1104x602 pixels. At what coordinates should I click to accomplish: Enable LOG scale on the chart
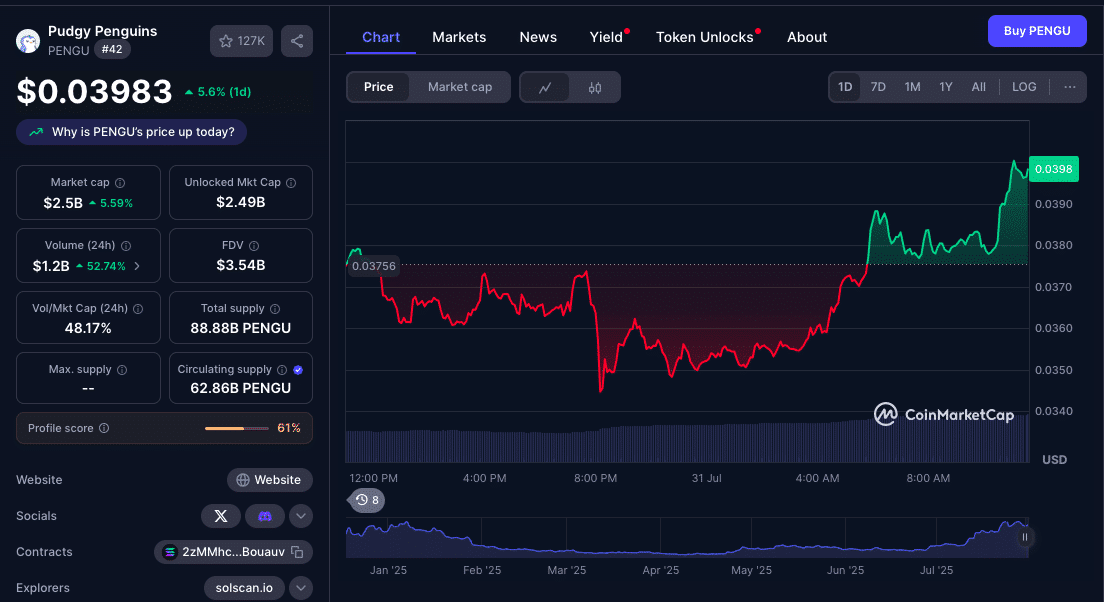1024,87
